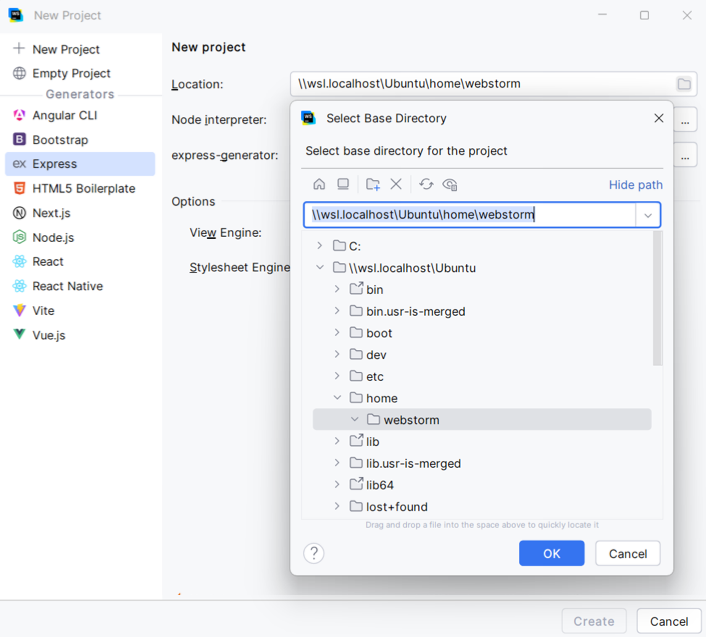The image size is (706, 637).
Task: Select the React generator
Action: [x=48, y=262]
